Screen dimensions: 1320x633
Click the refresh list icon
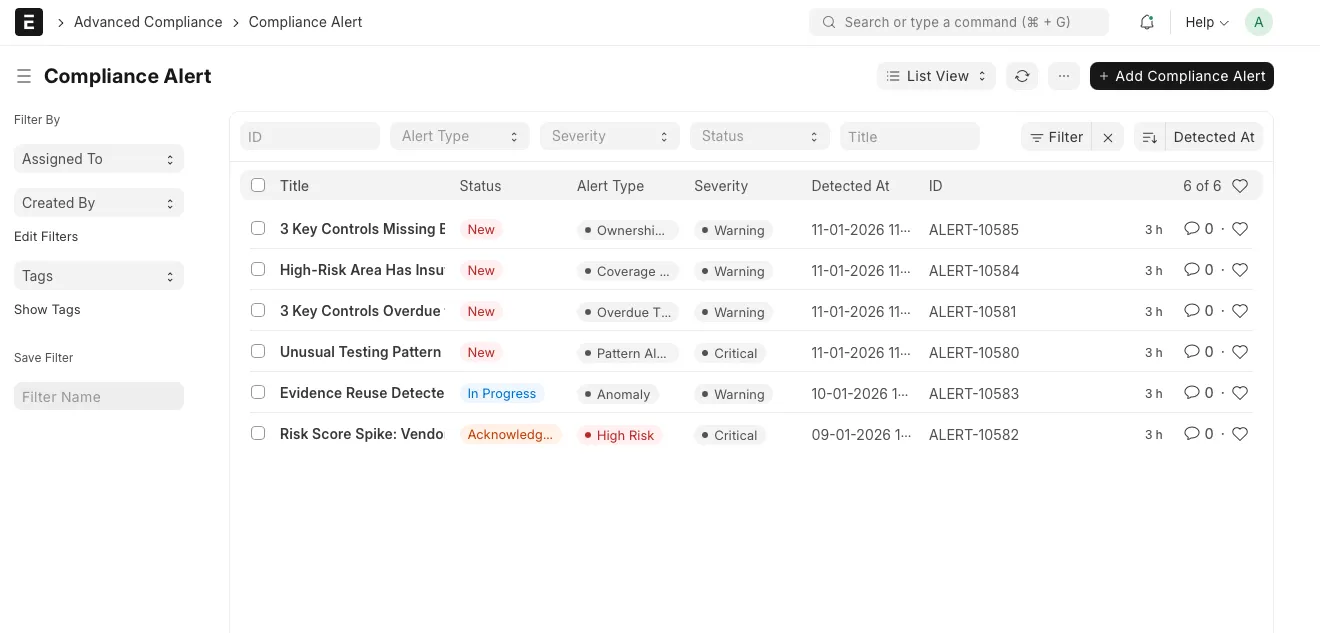1021,76
